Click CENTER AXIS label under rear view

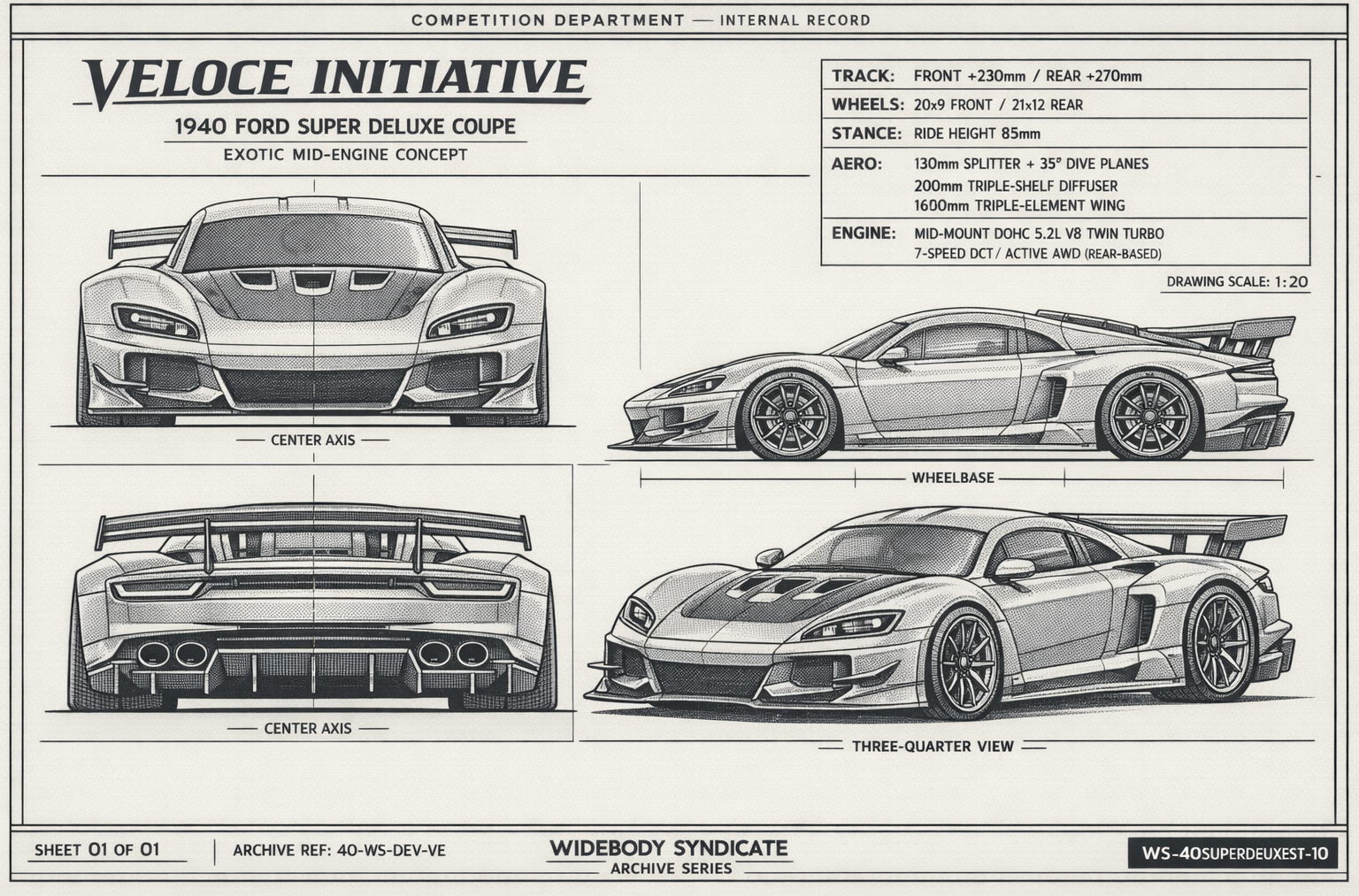307,729
